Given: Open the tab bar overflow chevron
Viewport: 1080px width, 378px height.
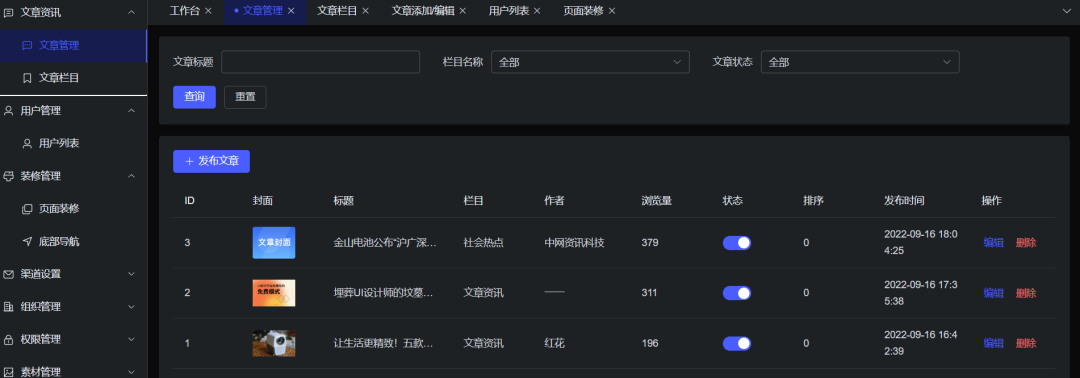Looking at the screenshot, I should [1068, 11].
